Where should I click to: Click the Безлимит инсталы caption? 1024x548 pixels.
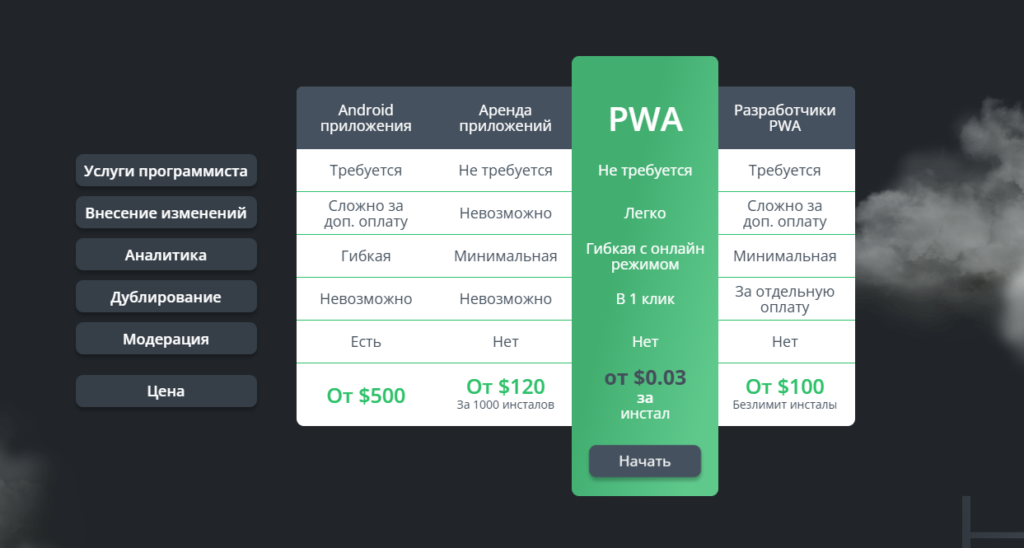tap(784, 404)
